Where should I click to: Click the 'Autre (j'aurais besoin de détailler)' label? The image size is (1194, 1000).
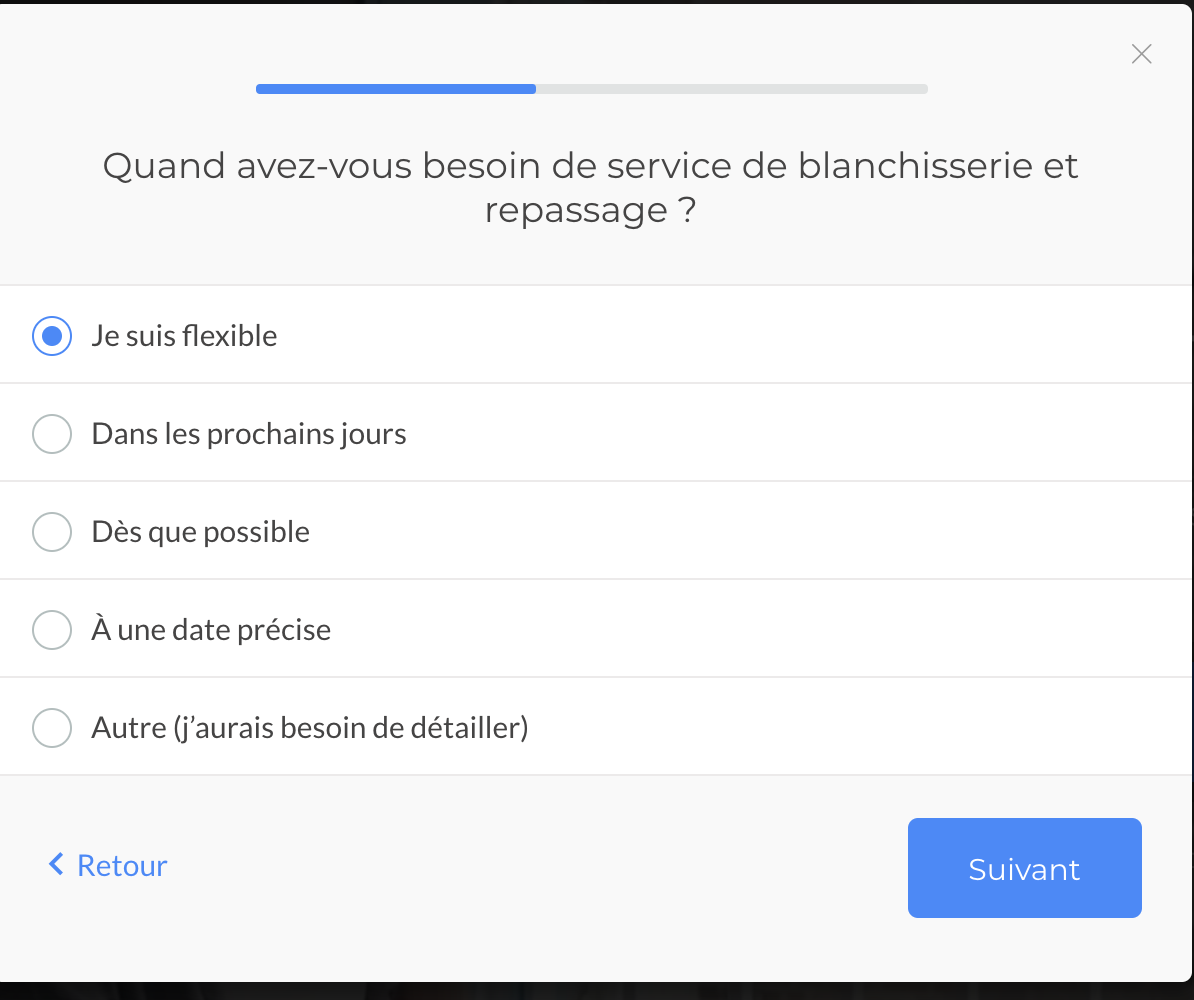coord(310,728)
